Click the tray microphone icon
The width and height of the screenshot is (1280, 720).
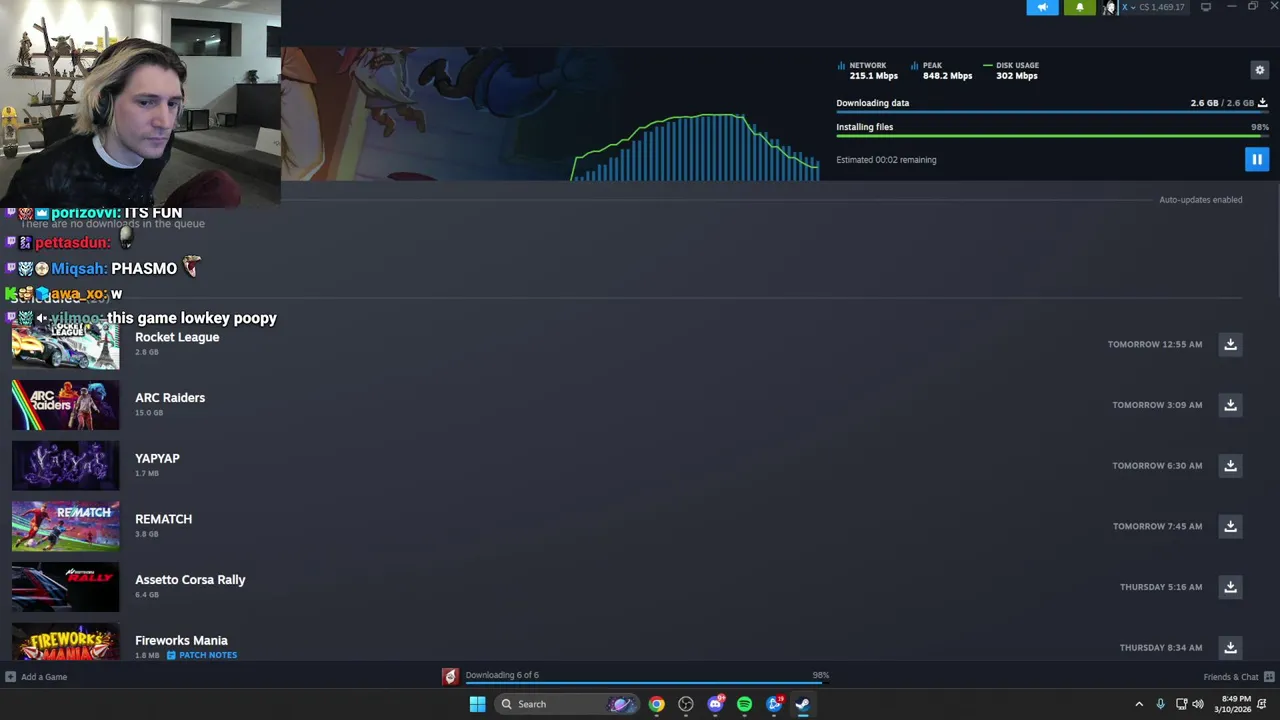tap(1160, 704)
